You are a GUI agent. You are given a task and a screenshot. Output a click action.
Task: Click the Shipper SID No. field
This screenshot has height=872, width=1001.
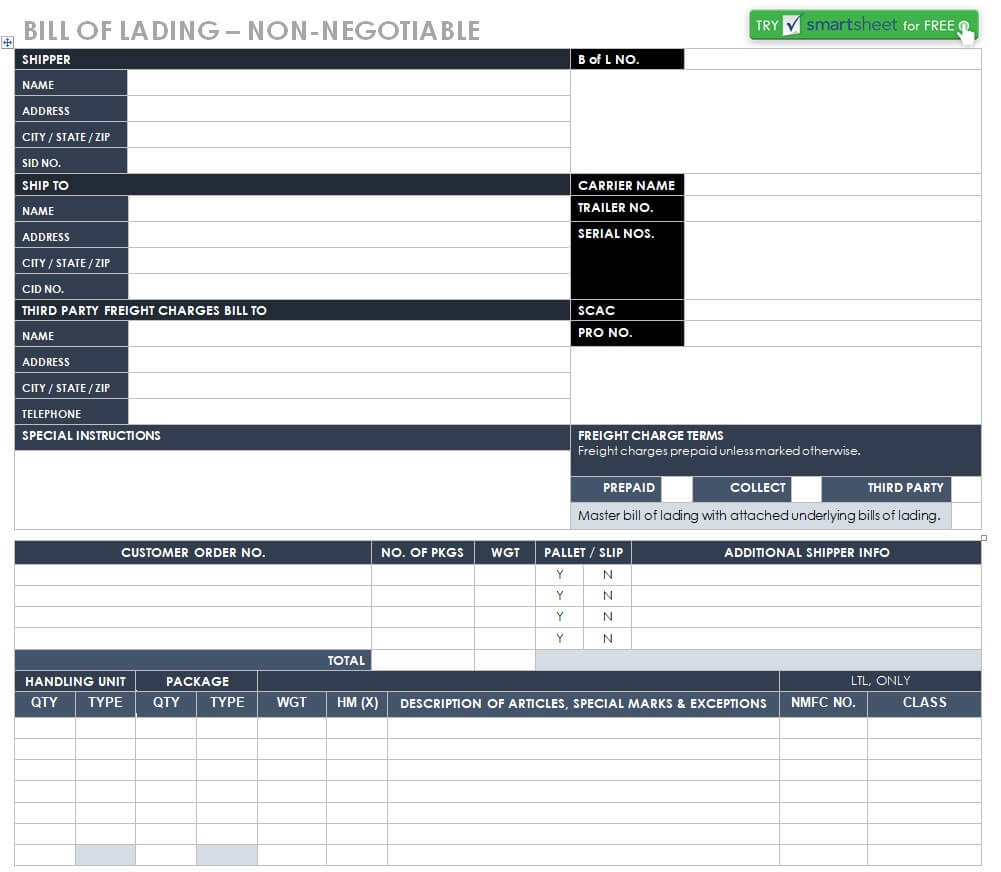click(x=348, y=162)
